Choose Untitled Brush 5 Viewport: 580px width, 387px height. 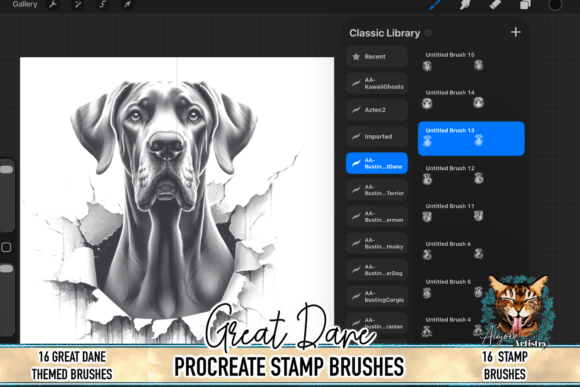tap(471, 289)
